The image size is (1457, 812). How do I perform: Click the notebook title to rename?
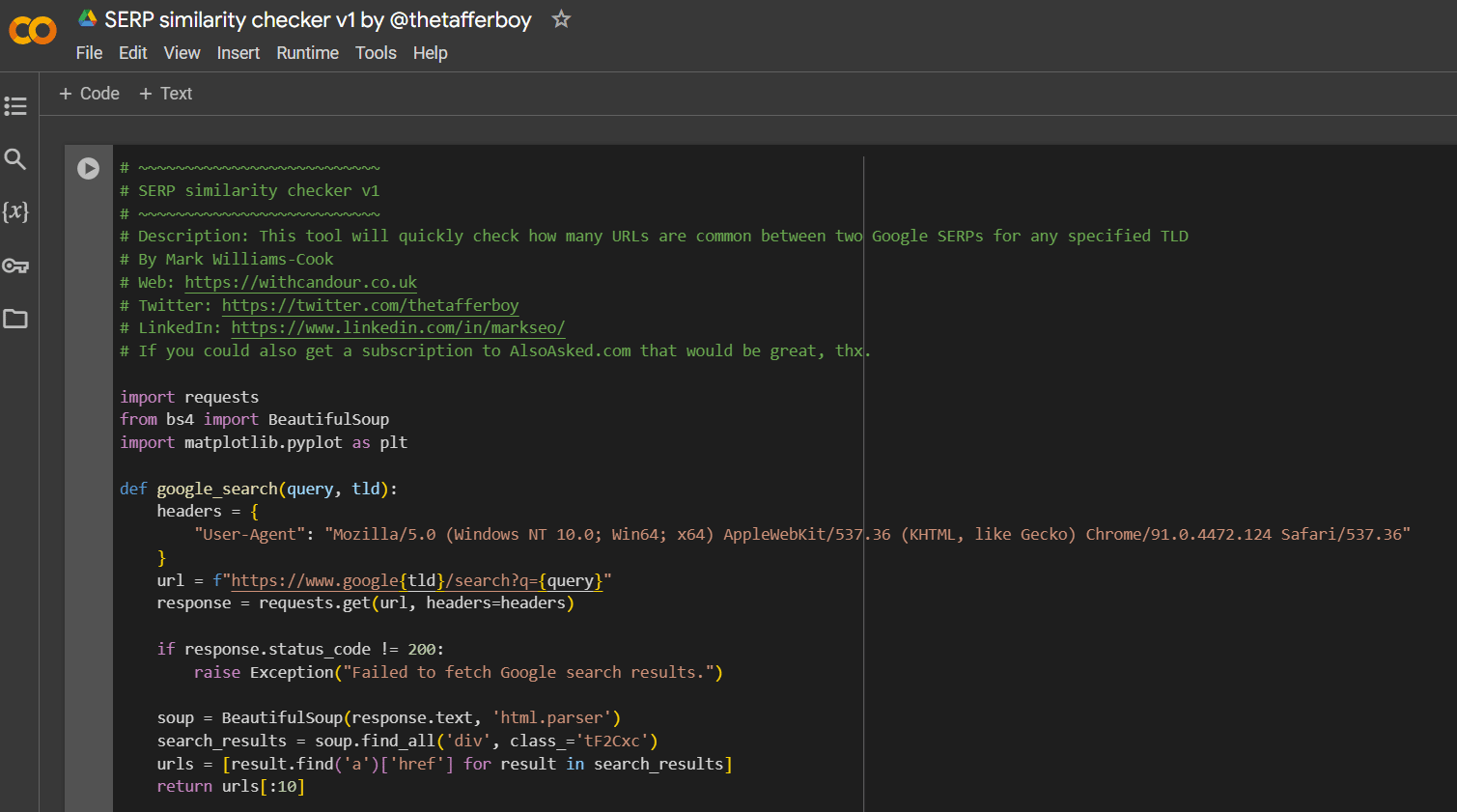[318, 19]
